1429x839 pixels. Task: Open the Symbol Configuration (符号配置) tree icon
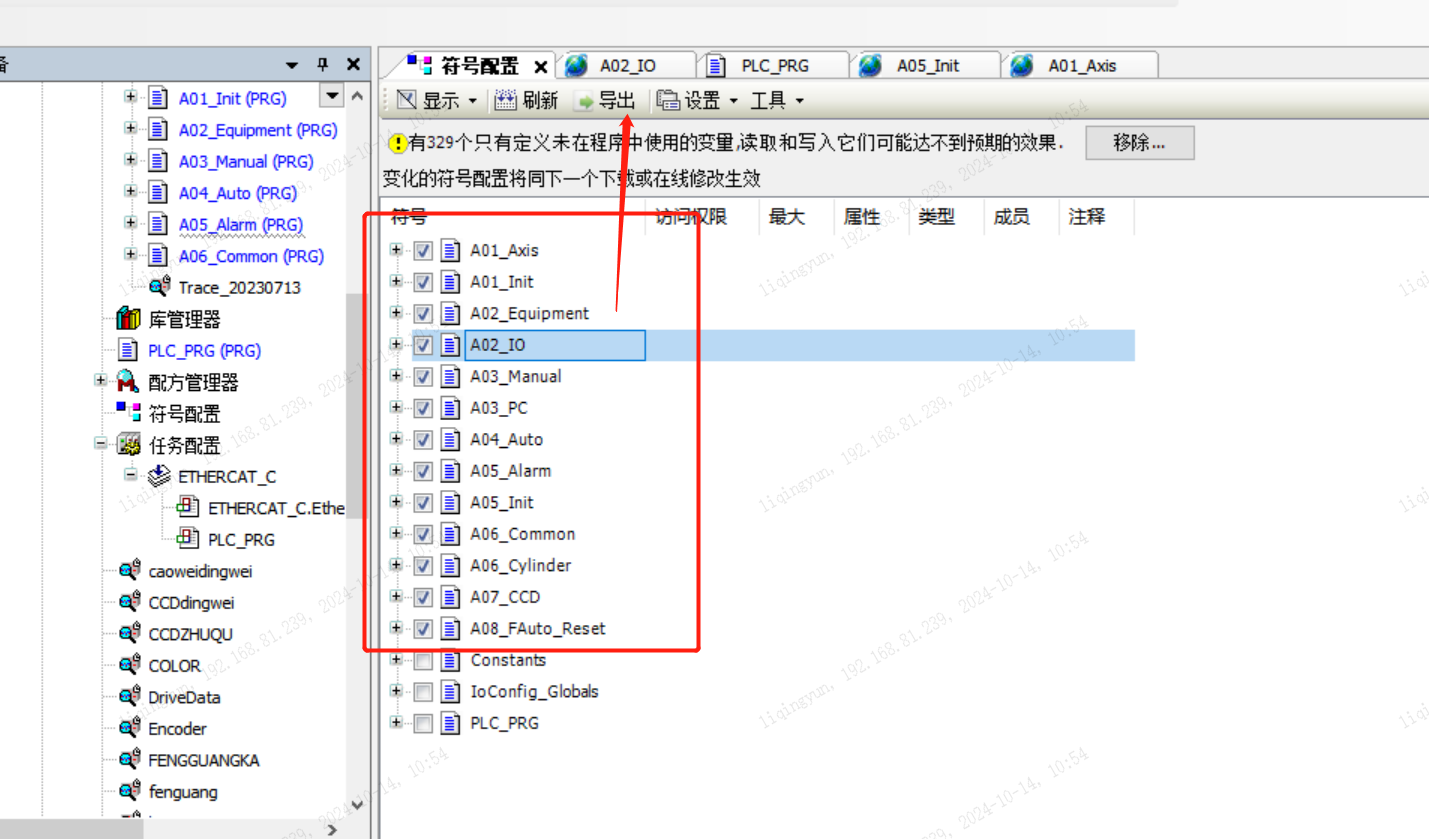pyautogui.click(x=128, y=413)
